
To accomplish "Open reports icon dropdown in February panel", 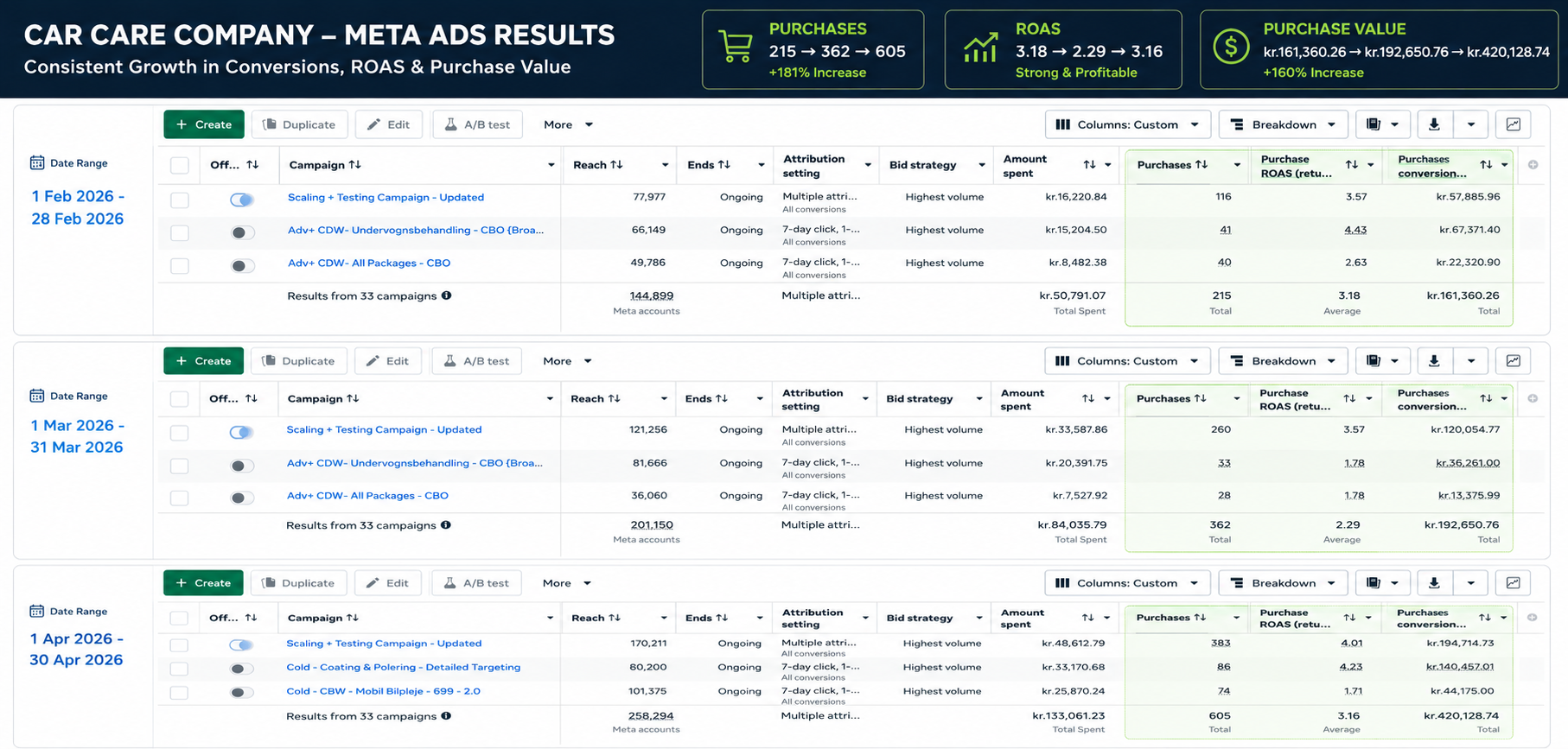I will [x=1382, y=124].
